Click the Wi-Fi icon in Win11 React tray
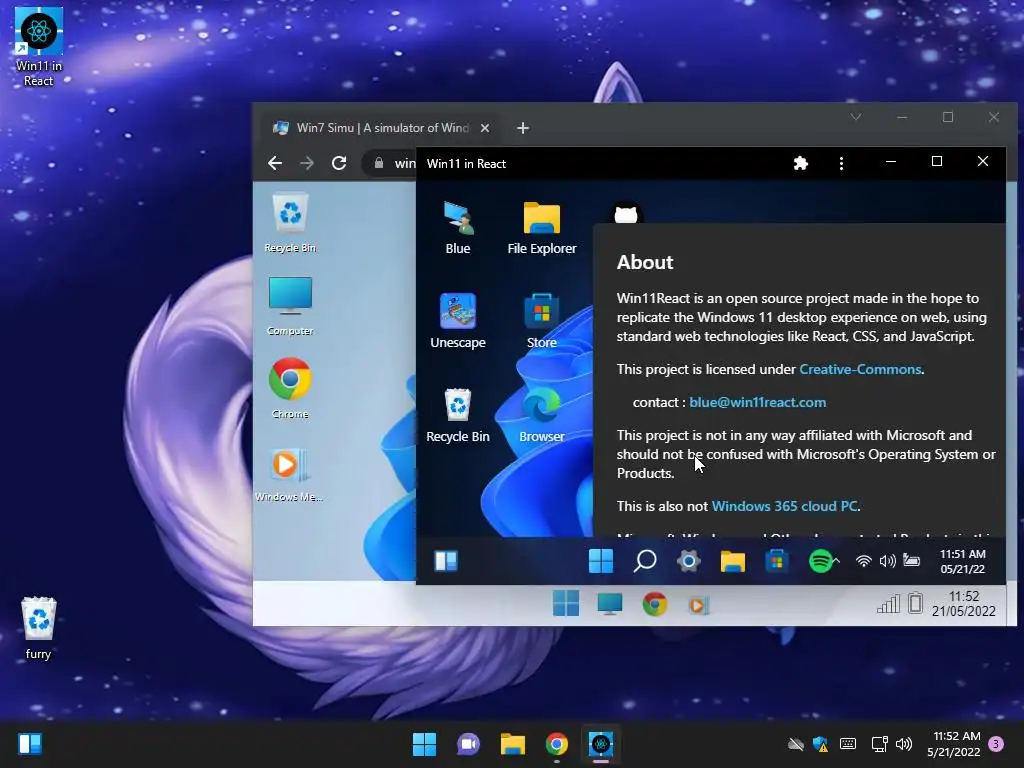1024x768 pixels. pos(863,560)
